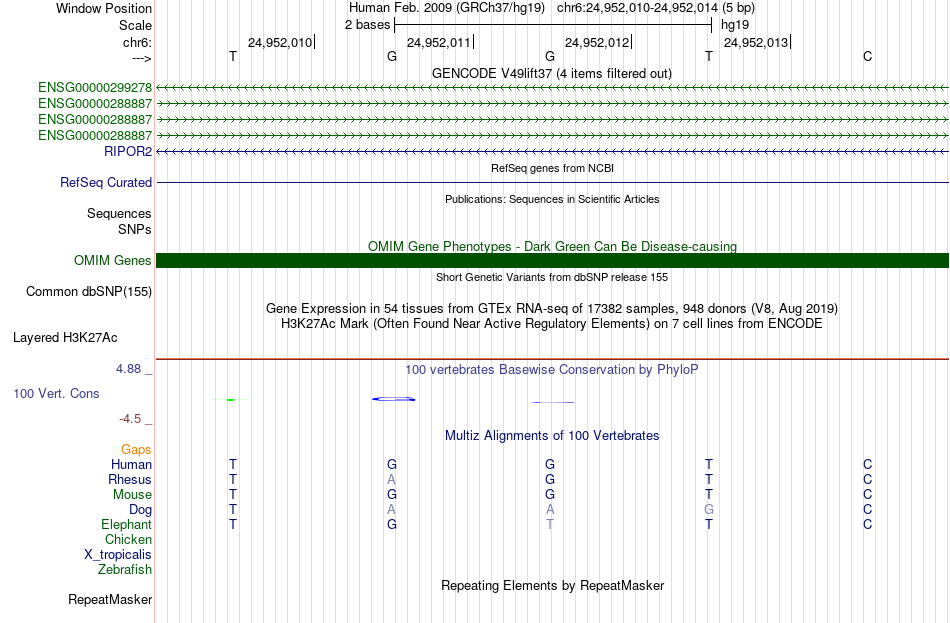Screen dimensions: 950x623
Task: Click the 24,952,011 ruler position
Action: pyautogui.click(x=439, y=42)
